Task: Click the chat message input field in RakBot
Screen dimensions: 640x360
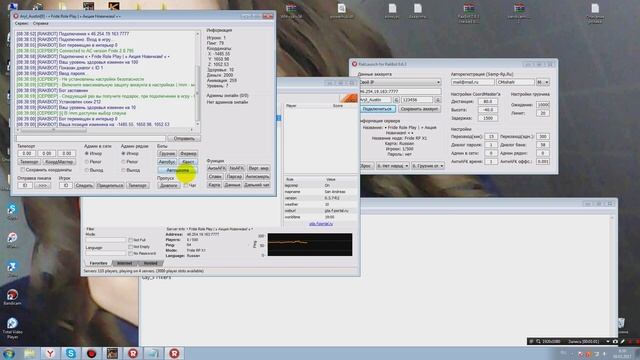Action: click(x=91, y=139)
